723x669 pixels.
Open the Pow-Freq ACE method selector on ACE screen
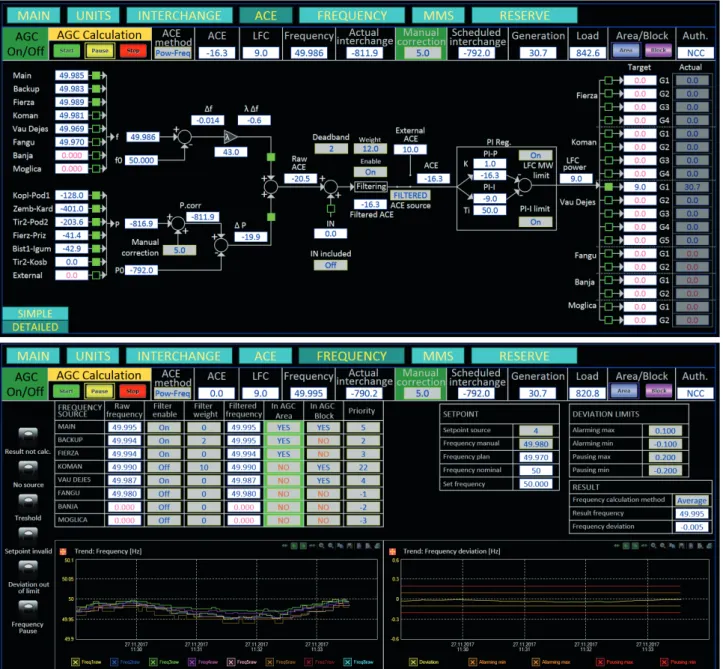point(172,53)
